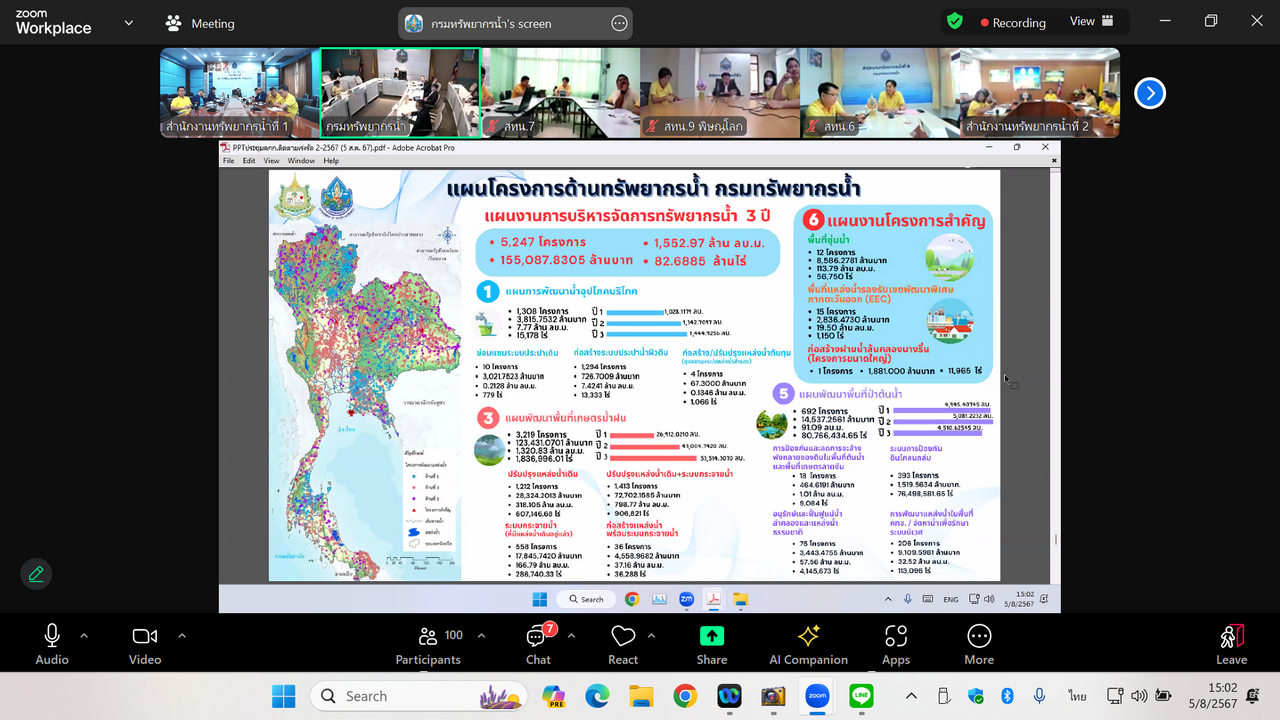Screen dimensions: 1280x720
Task: Select the สทน.6 participant video
Action: pos(880,93)
